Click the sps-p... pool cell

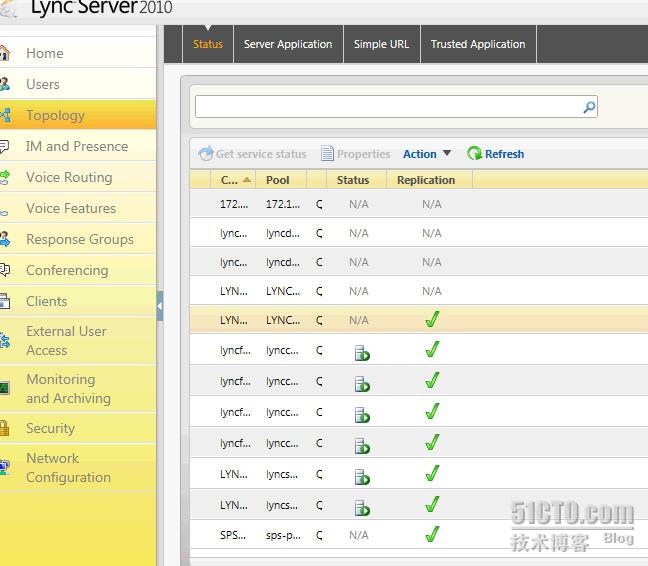click(283, 535)
